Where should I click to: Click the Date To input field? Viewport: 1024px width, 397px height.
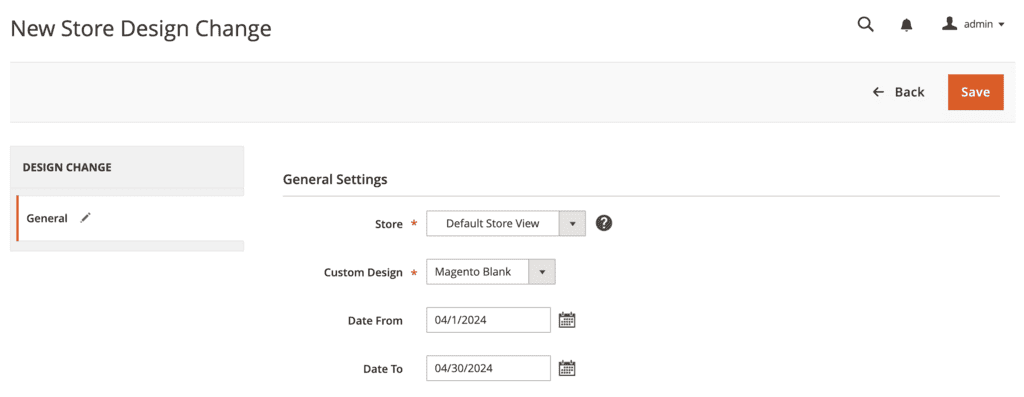(x=488, y=368)
